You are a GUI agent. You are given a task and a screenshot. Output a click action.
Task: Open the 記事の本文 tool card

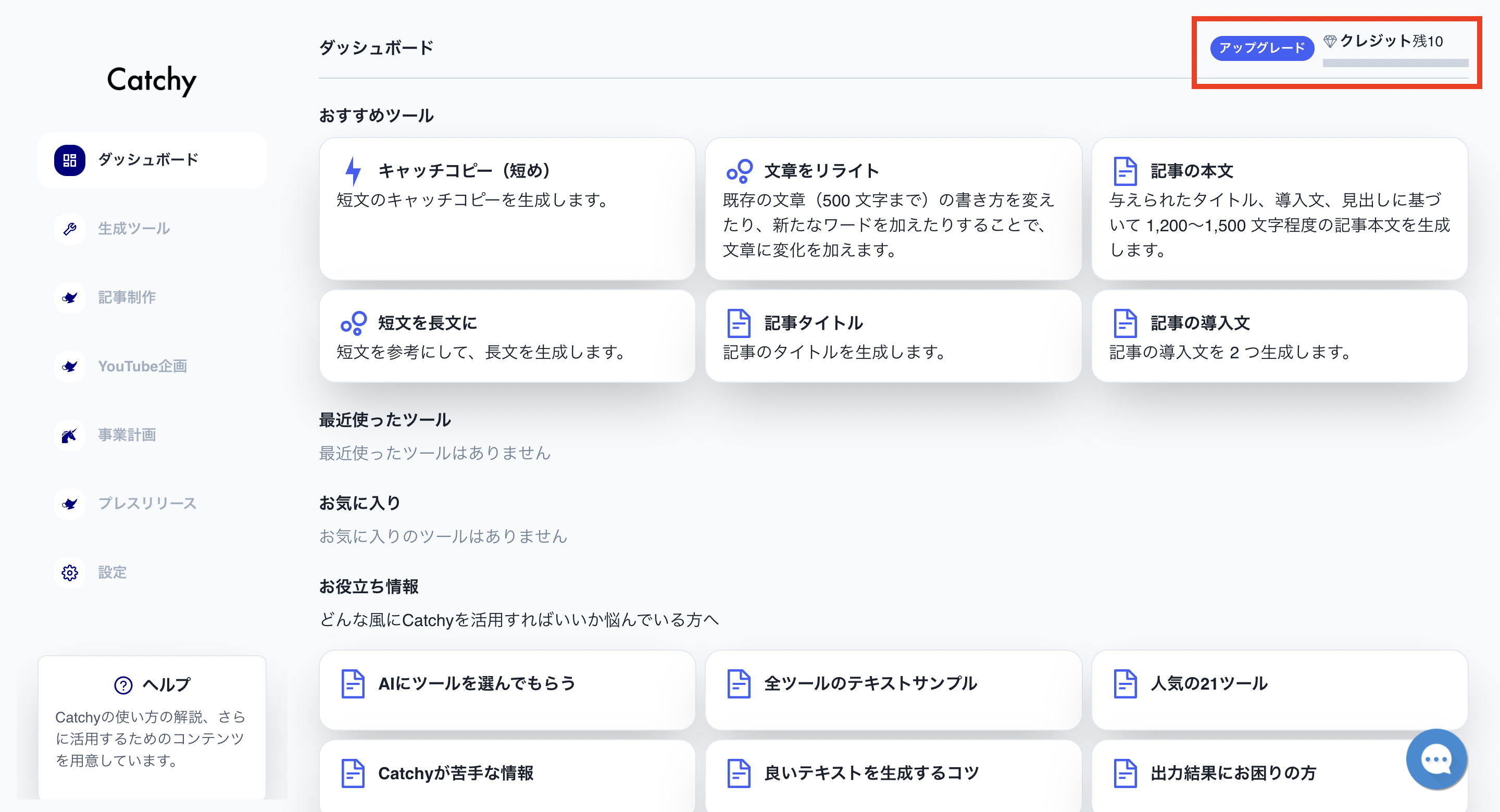click(1279, 208)
